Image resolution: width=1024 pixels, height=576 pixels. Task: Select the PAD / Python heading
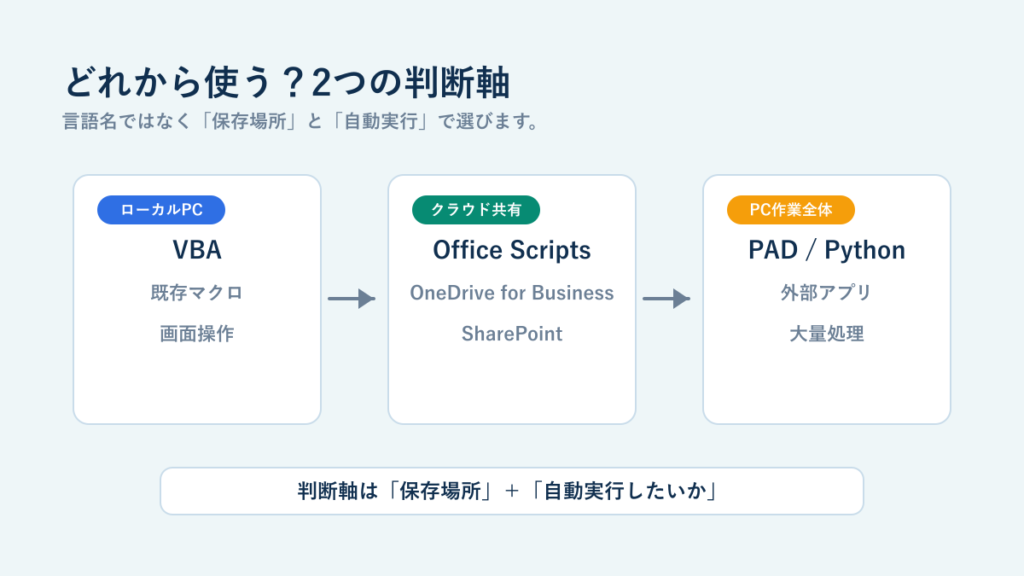(x=827, y=250)
